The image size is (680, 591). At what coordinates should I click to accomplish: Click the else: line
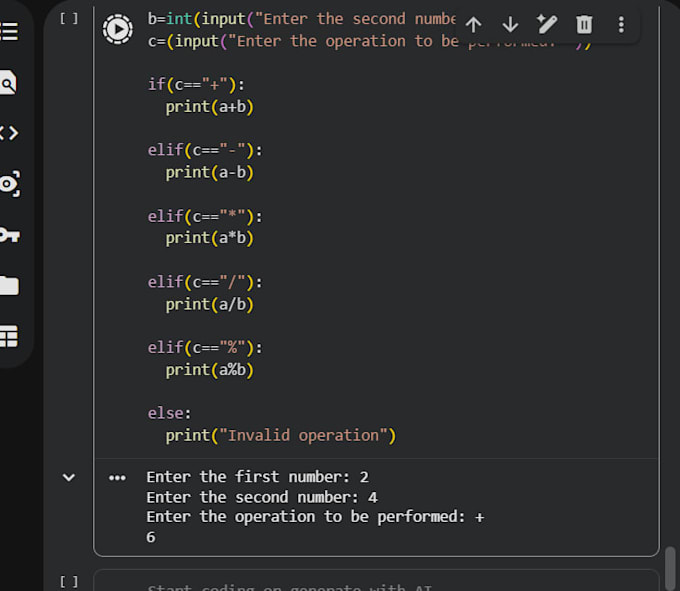[169, 413]
